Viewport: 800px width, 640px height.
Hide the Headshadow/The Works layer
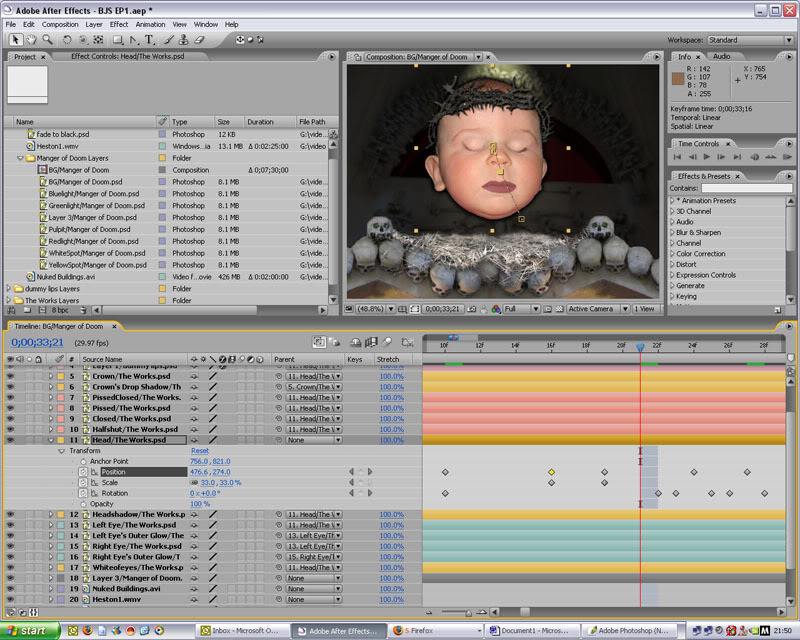click(x=10, y=514)
